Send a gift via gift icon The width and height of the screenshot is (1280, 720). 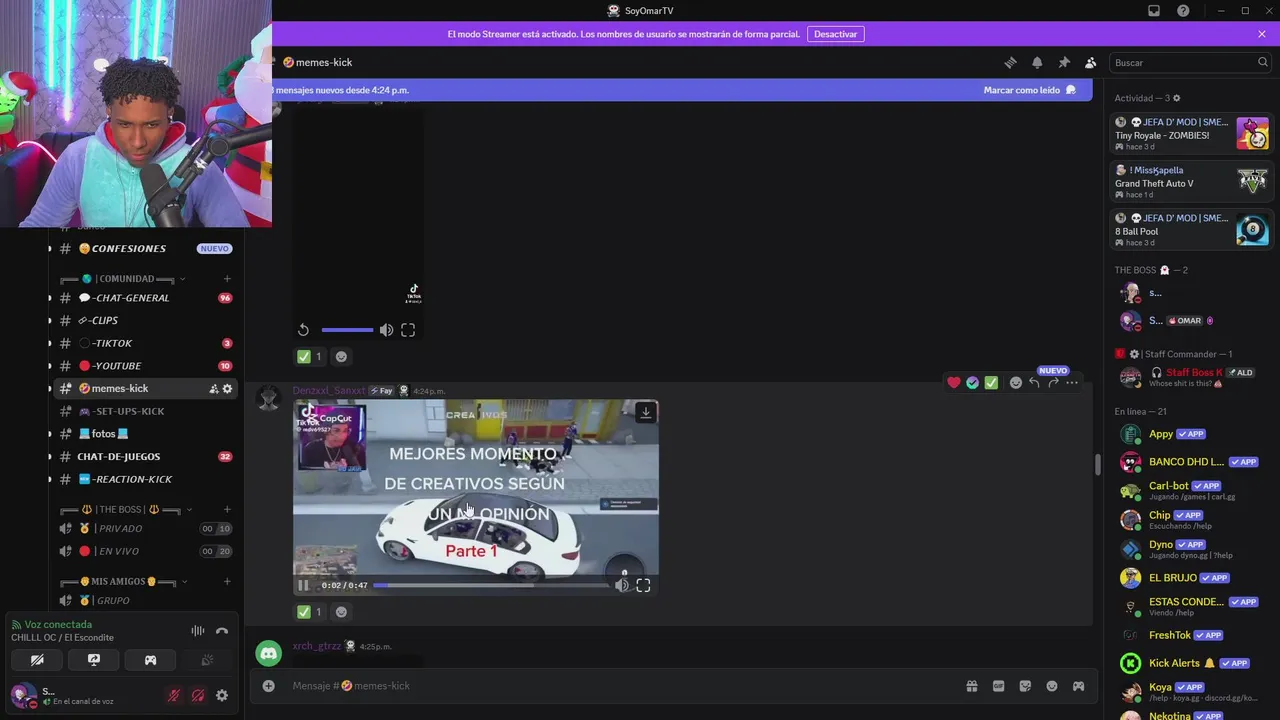pyautogui.click(x=971, y=686)
